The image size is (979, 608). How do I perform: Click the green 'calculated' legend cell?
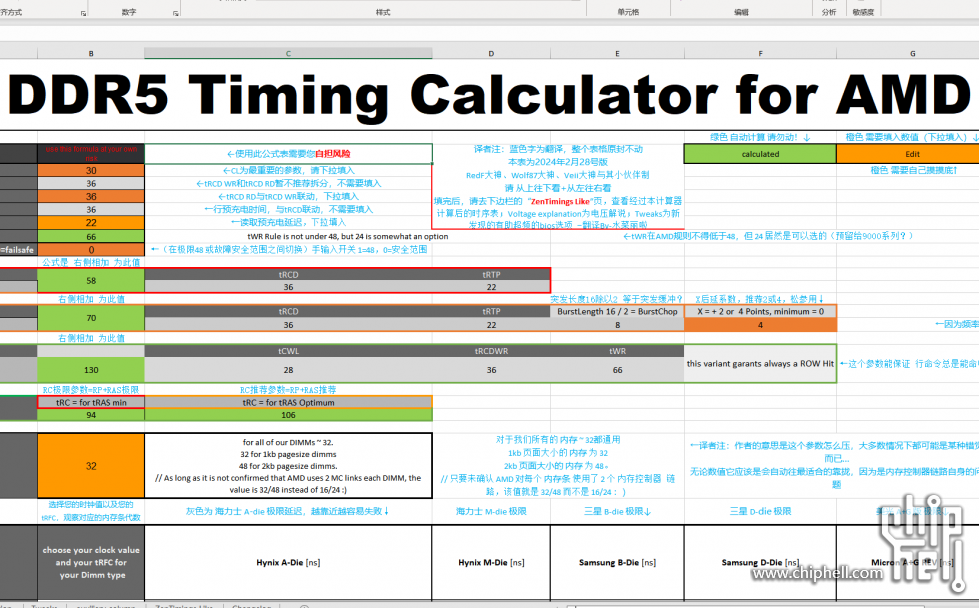click(760, 154)
